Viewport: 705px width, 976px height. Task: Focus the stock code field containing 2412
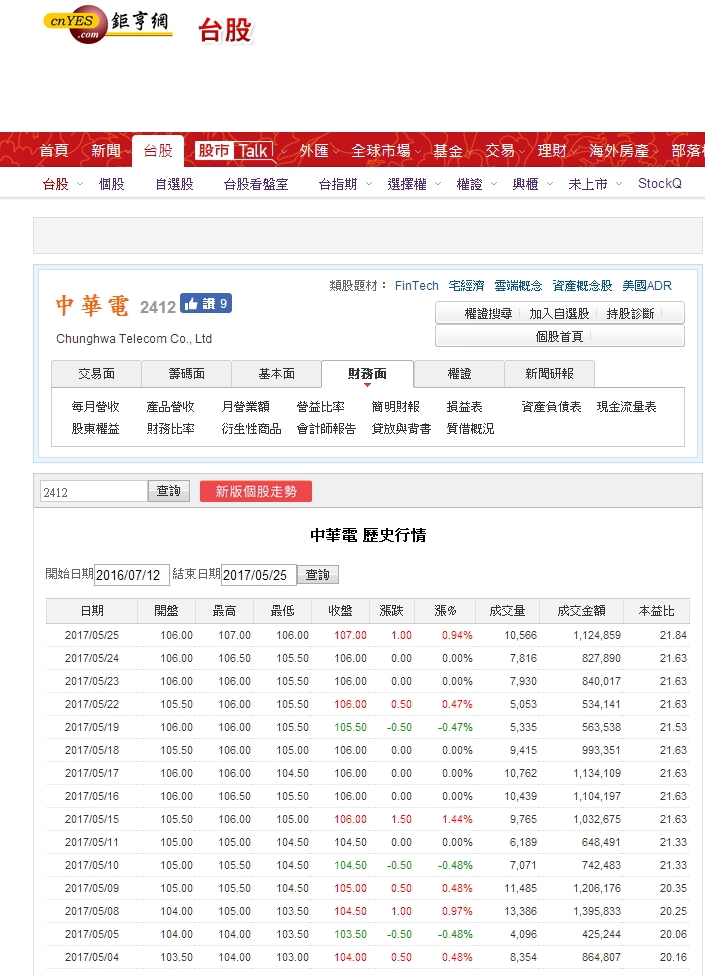coord(94,492)
